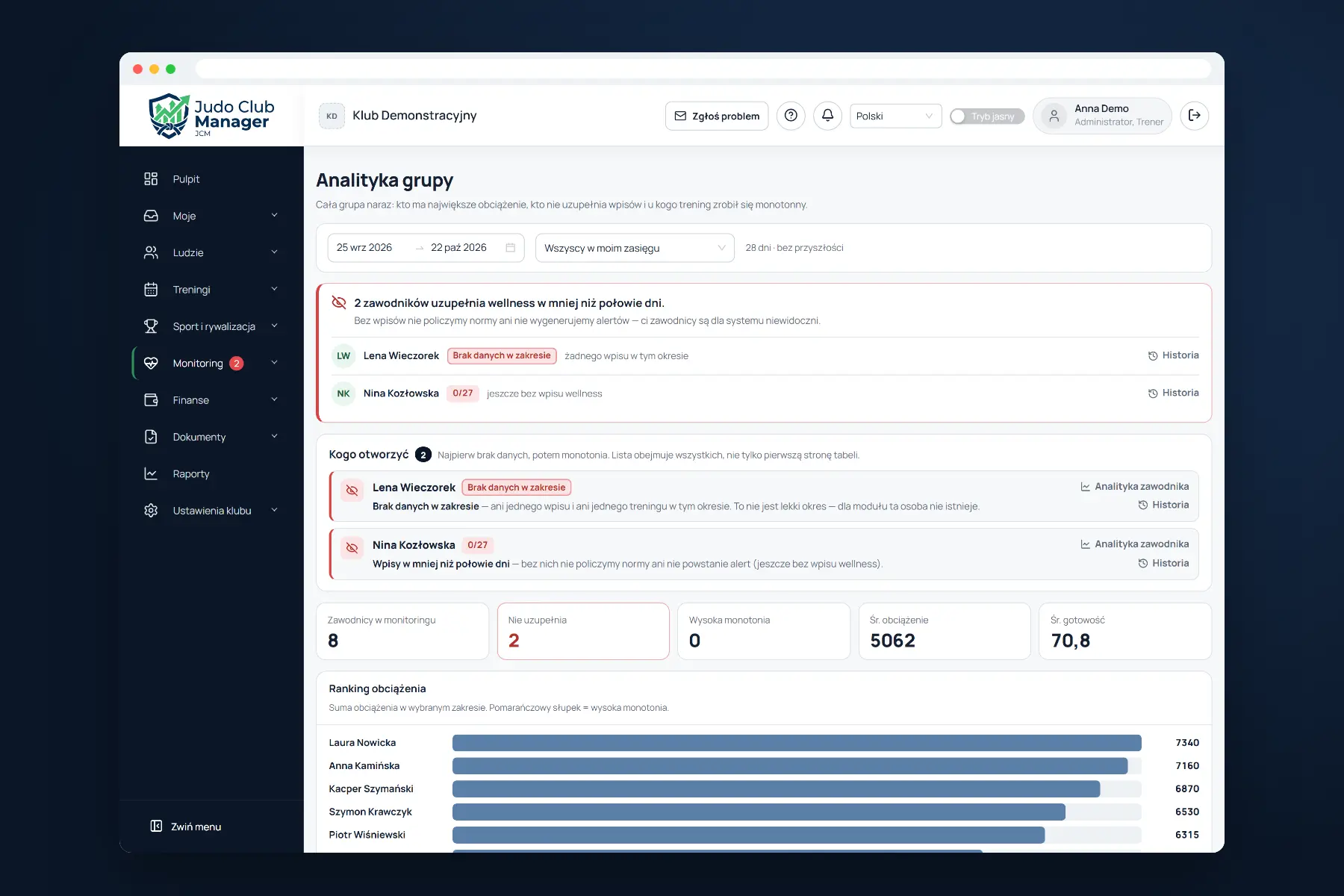Click the crossed-eye icon on Lena Wieczorek card
The width and height of the screenshot is (1344, 896).
click(x=352, y=491)
